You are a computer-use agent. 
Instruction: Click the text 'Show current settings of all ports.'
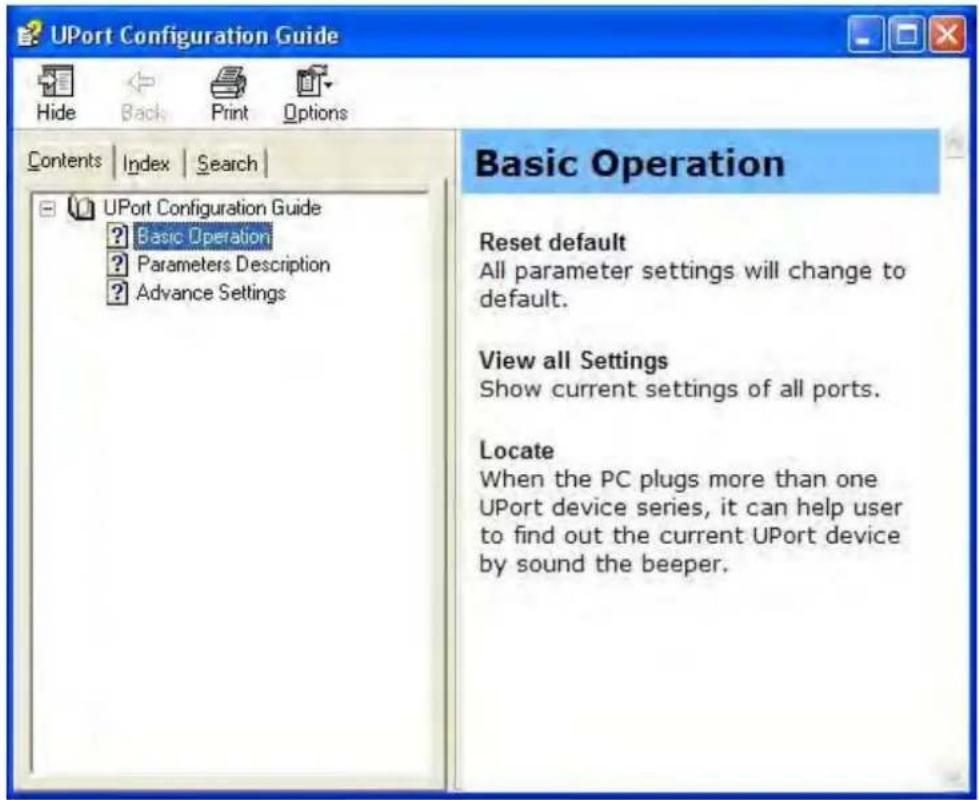(x=679, y=389)
